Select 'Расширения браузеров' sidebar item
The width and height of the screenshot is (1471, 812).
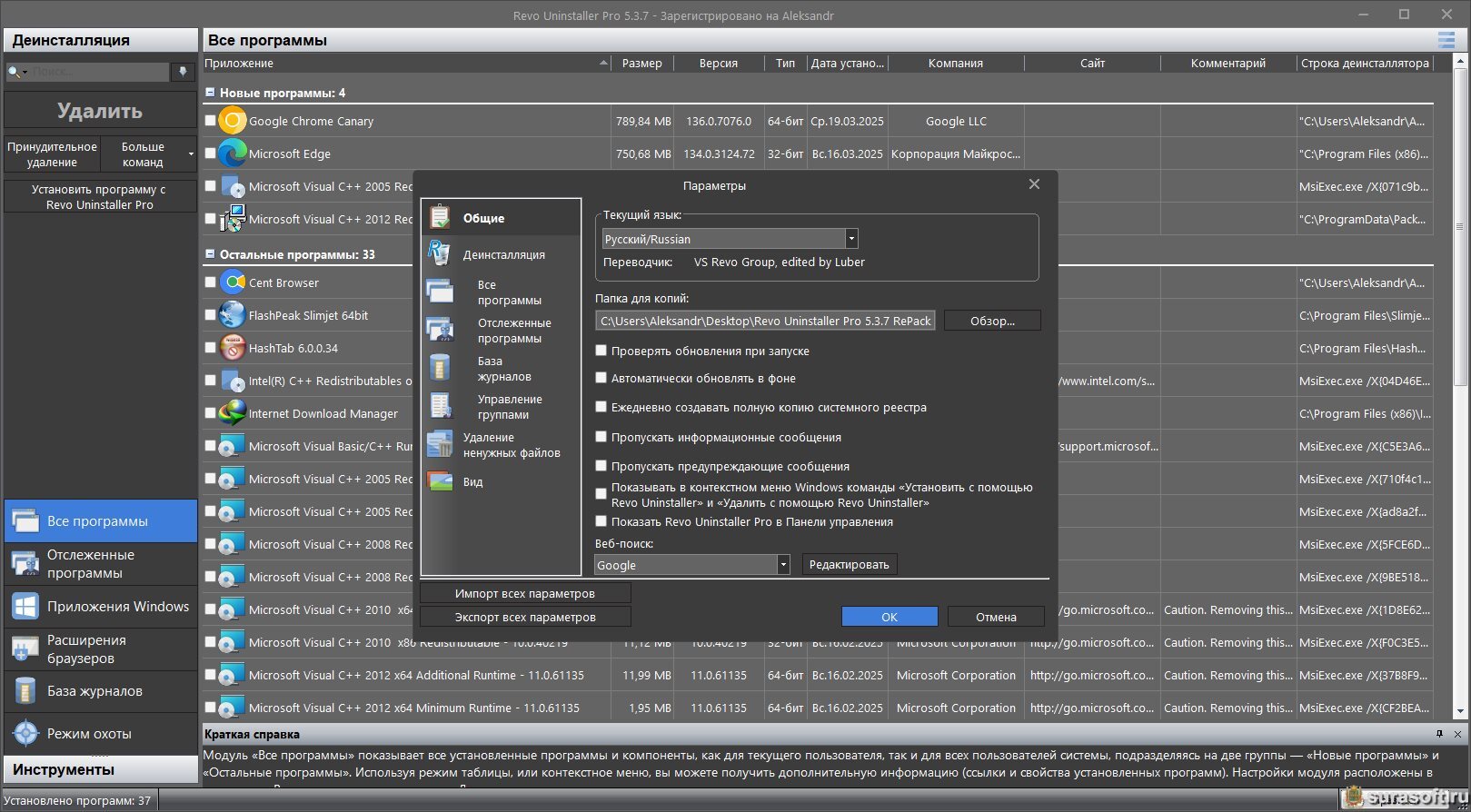100,649
